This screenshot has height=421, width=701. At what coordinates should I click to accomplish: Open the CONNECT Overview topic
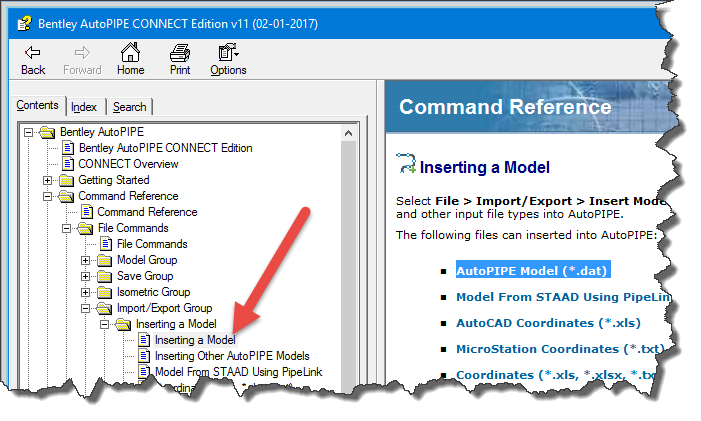128,164
